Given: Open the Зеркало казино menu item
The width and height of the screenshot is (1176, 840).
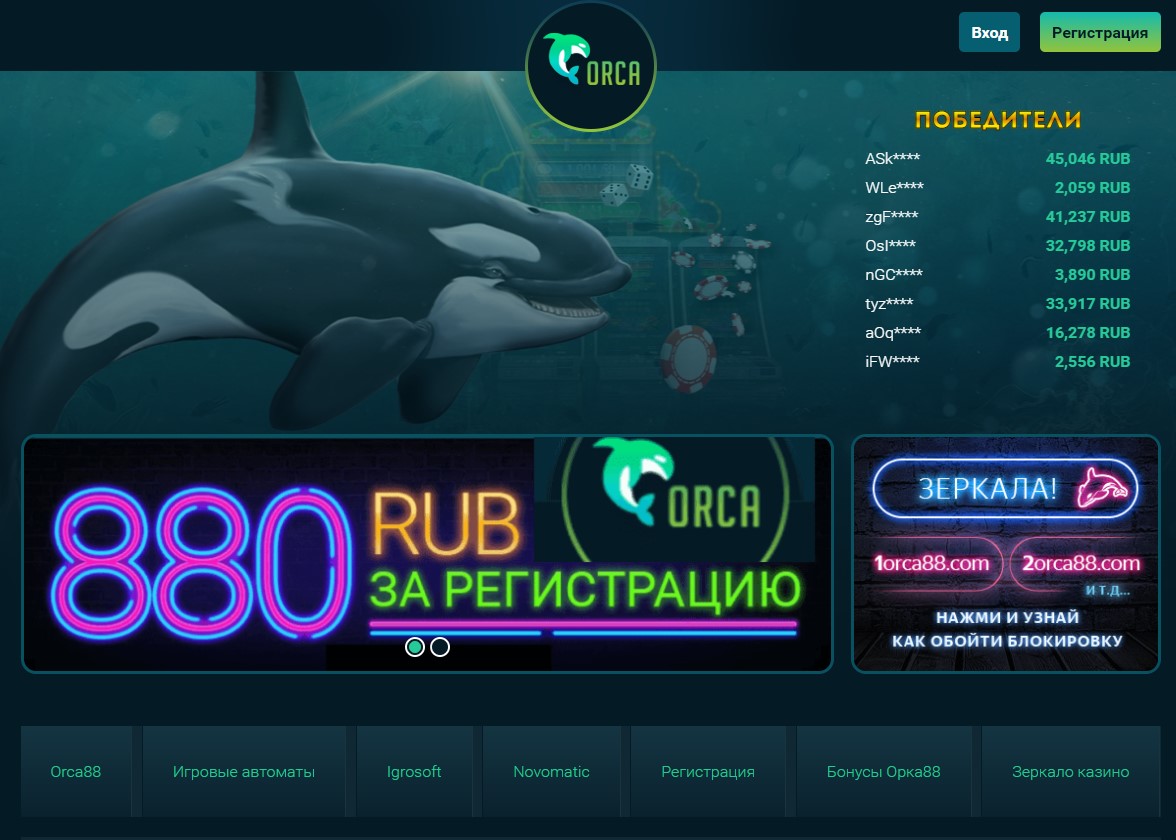Looking at the screenshot, I should tap(1070, 771).
